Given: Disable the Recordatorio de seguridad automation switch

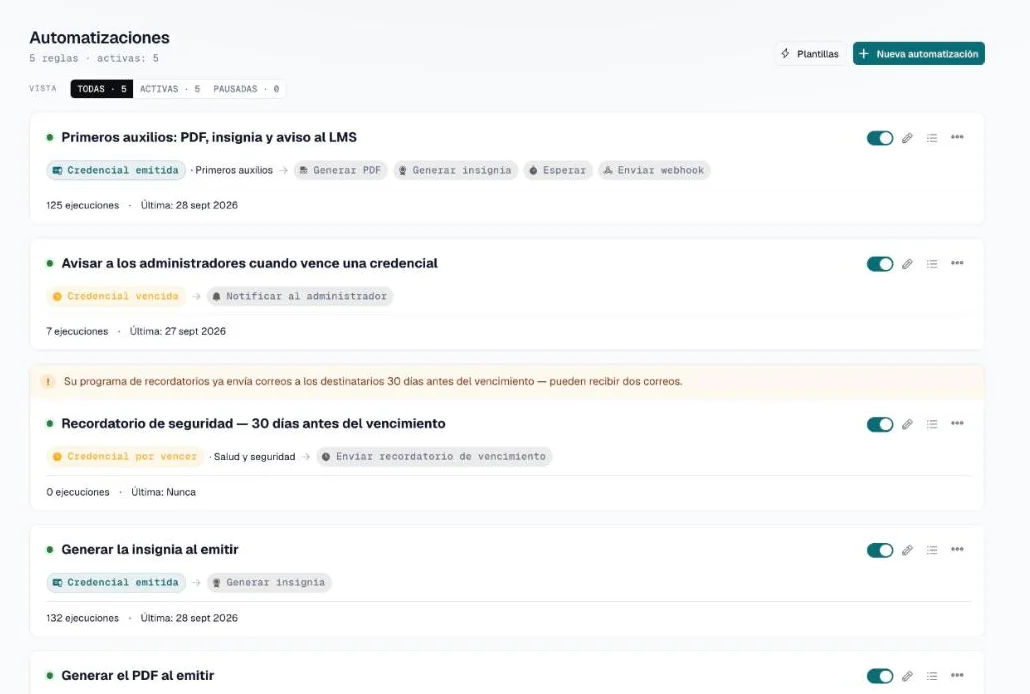Looking at the screenshot, I should [x=880, y=425].
